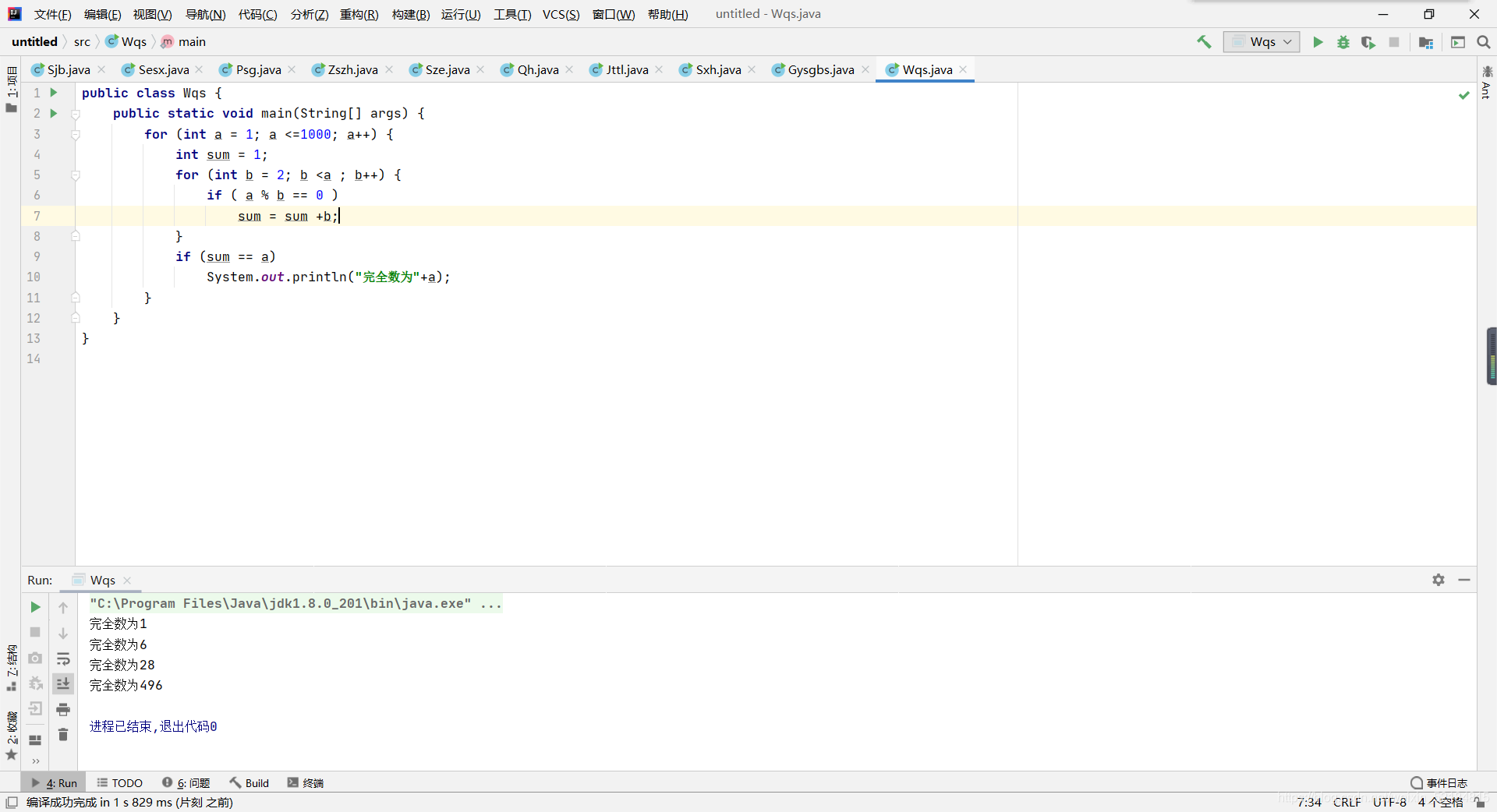
Task: Click the stop square in Run panel
Action: pyautogui.click(x=35, y=632)
